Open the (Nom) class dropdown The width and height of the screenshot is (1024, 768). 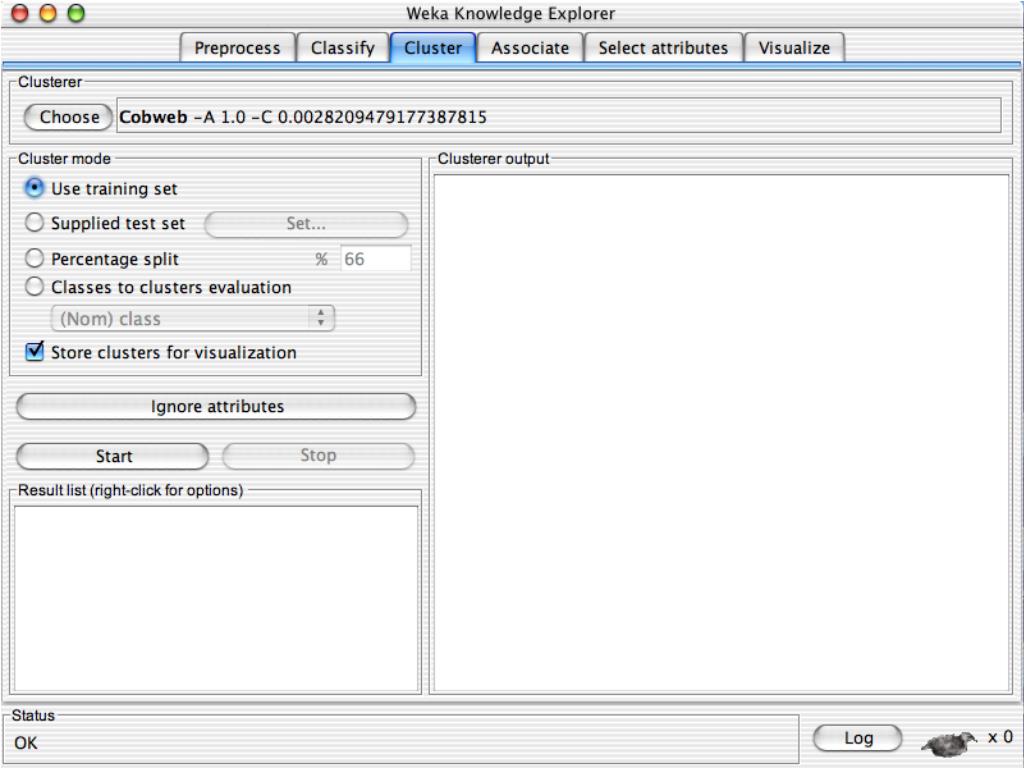(193, 319)
